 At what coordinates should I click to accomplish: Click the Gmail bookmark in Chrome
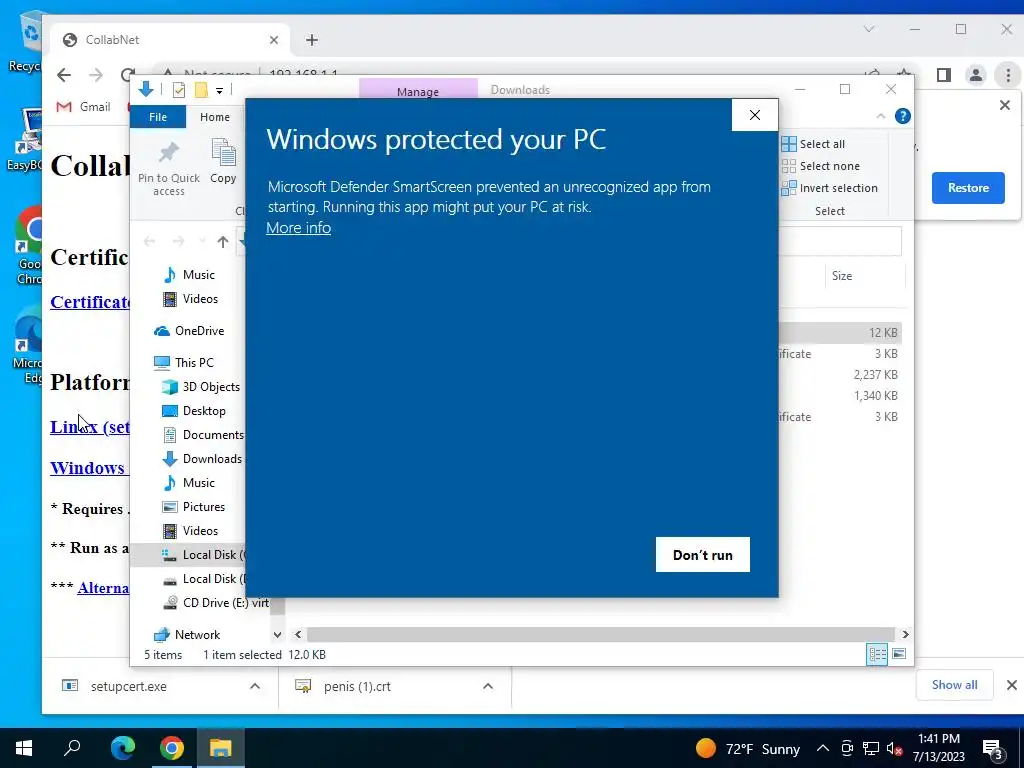[x=84, y=106]
